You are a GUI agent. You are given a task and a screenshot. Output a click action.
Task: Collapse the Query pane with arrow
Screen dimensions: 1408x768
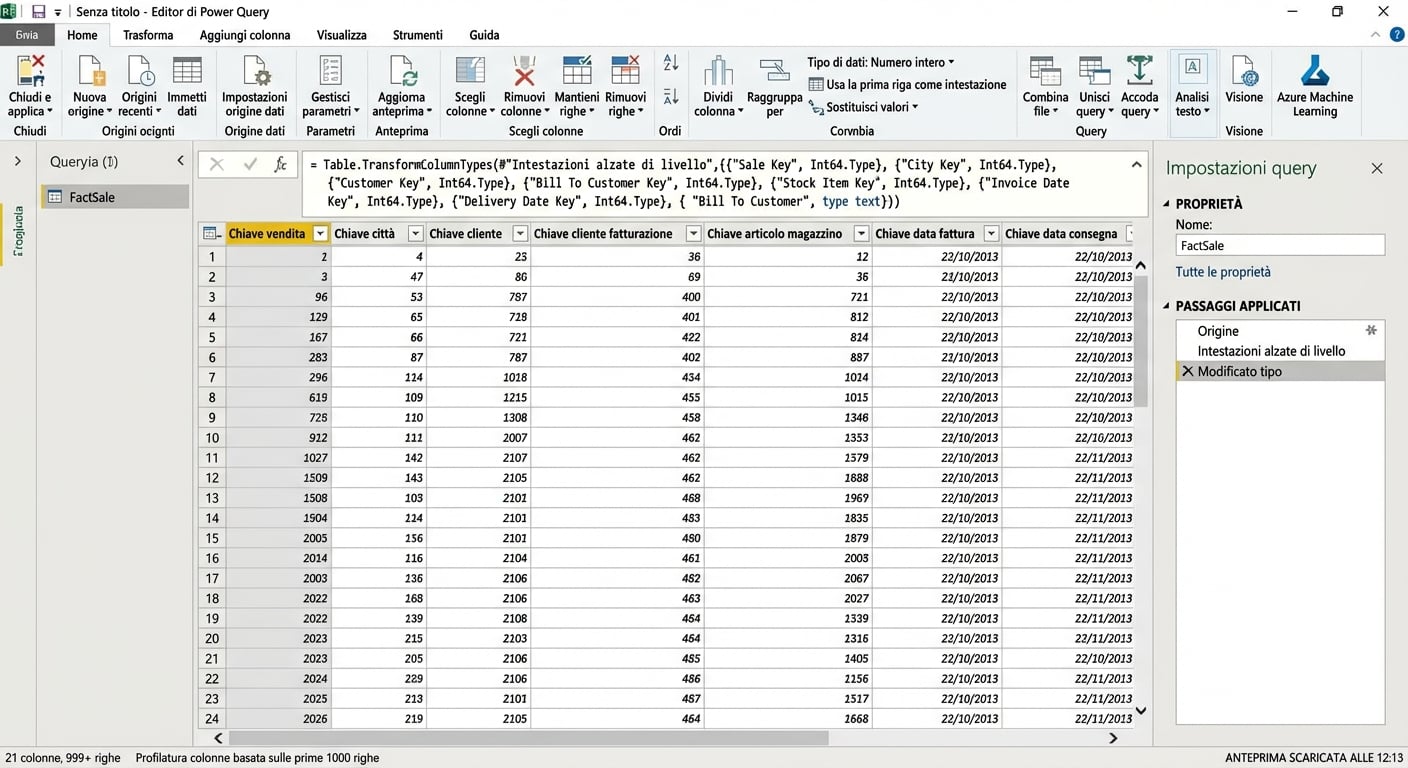coord(181,161)
